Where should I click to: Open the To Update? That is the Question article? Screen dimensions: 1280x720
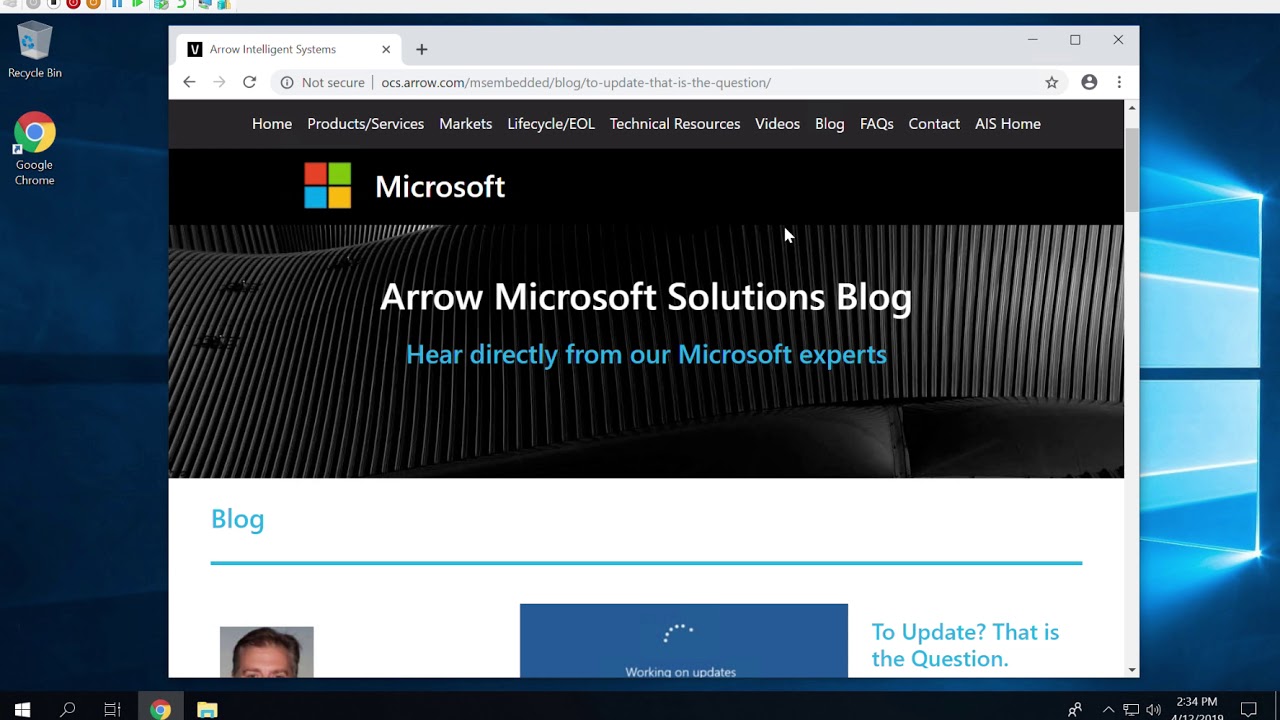965,645
